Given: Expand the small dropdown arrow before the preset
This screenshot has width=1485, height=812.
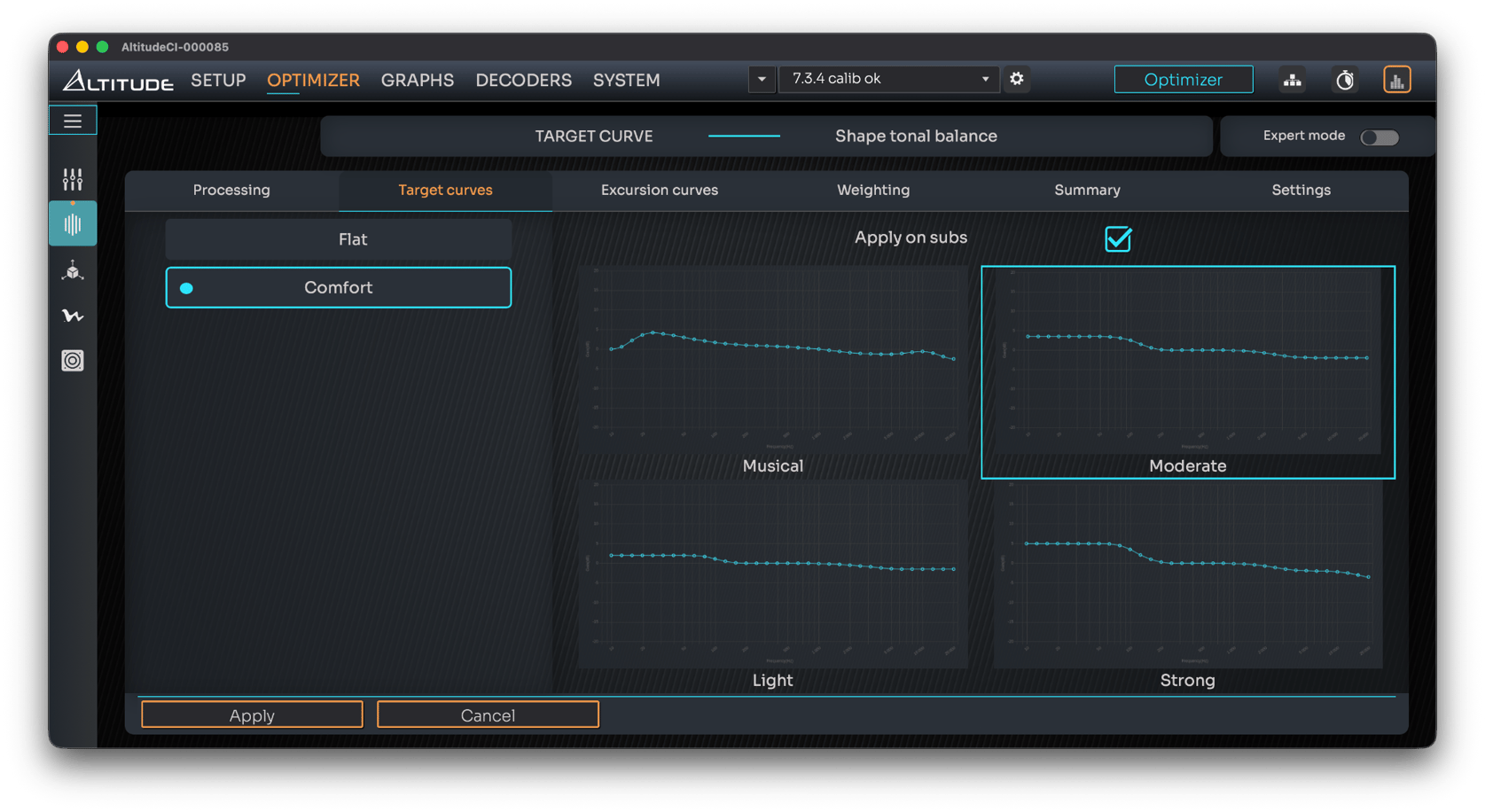Looking at the screenshot, I should (x=762, y=79).
